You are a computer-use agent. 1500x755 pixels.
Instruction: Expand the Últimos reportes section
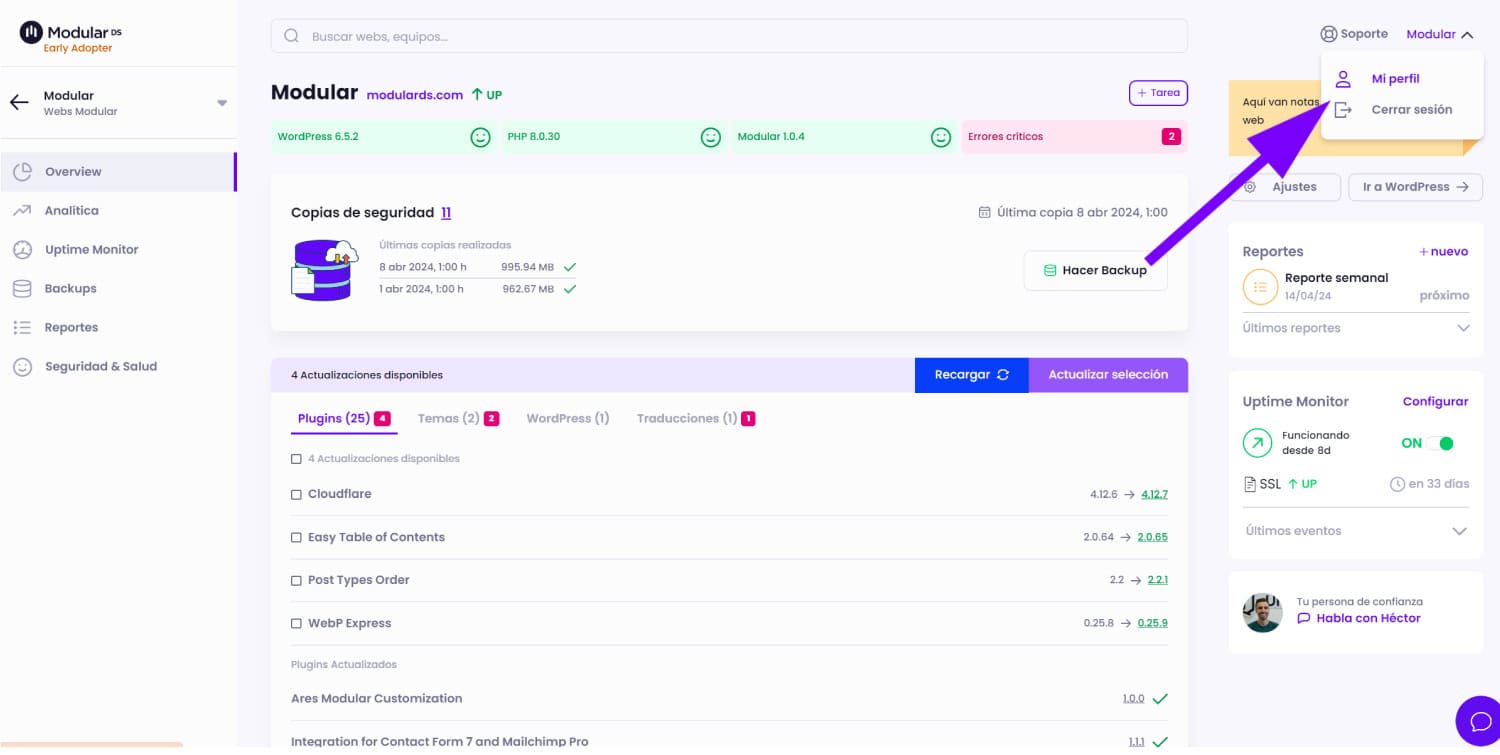tap(1356, 329)
